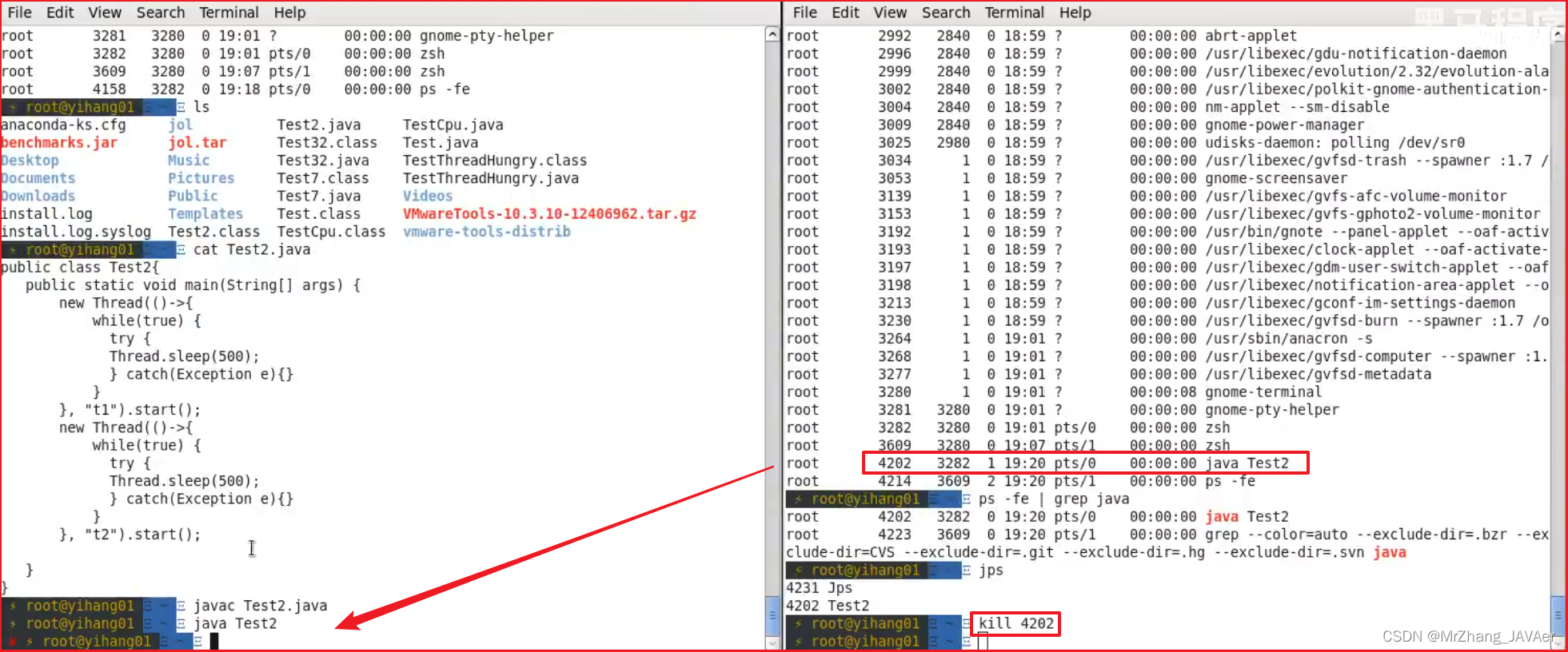Open View menu in left terminal
The width and height of the screenshot is (1568, 652).
105,12
